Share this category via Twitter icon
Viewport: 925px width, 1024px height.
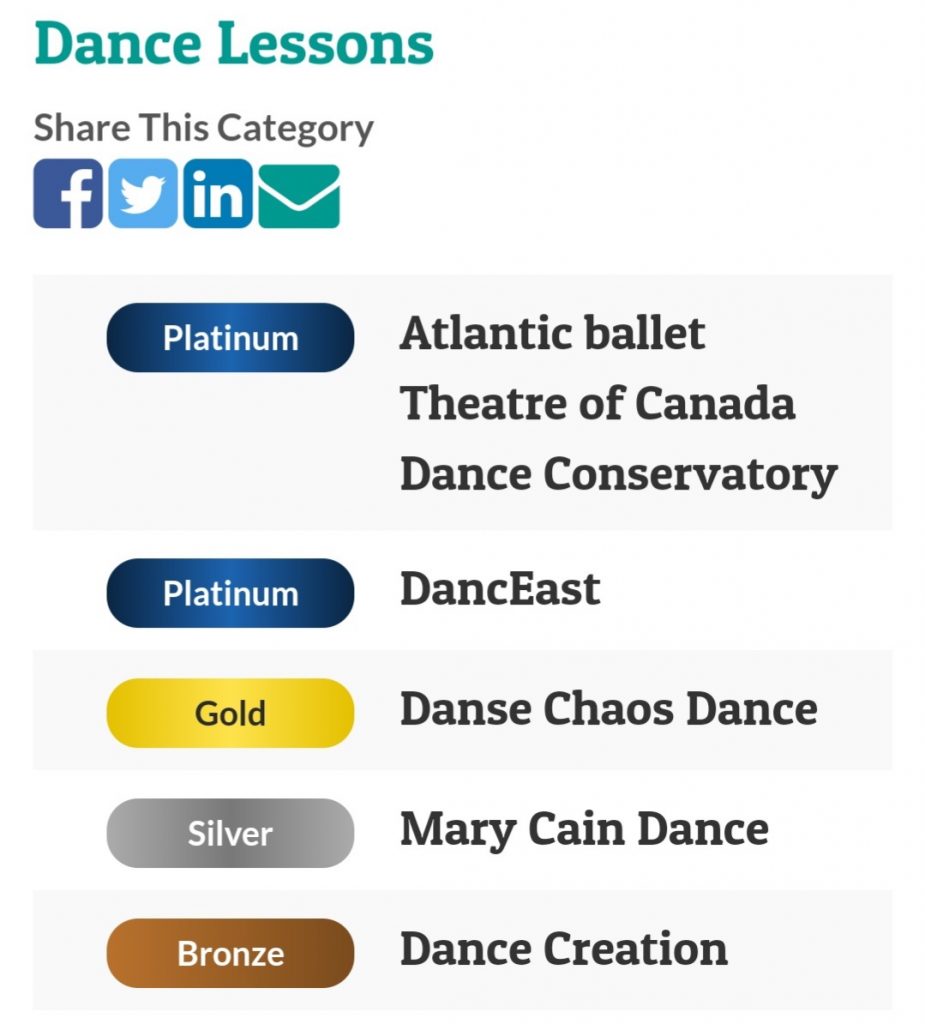pos(143,194)
